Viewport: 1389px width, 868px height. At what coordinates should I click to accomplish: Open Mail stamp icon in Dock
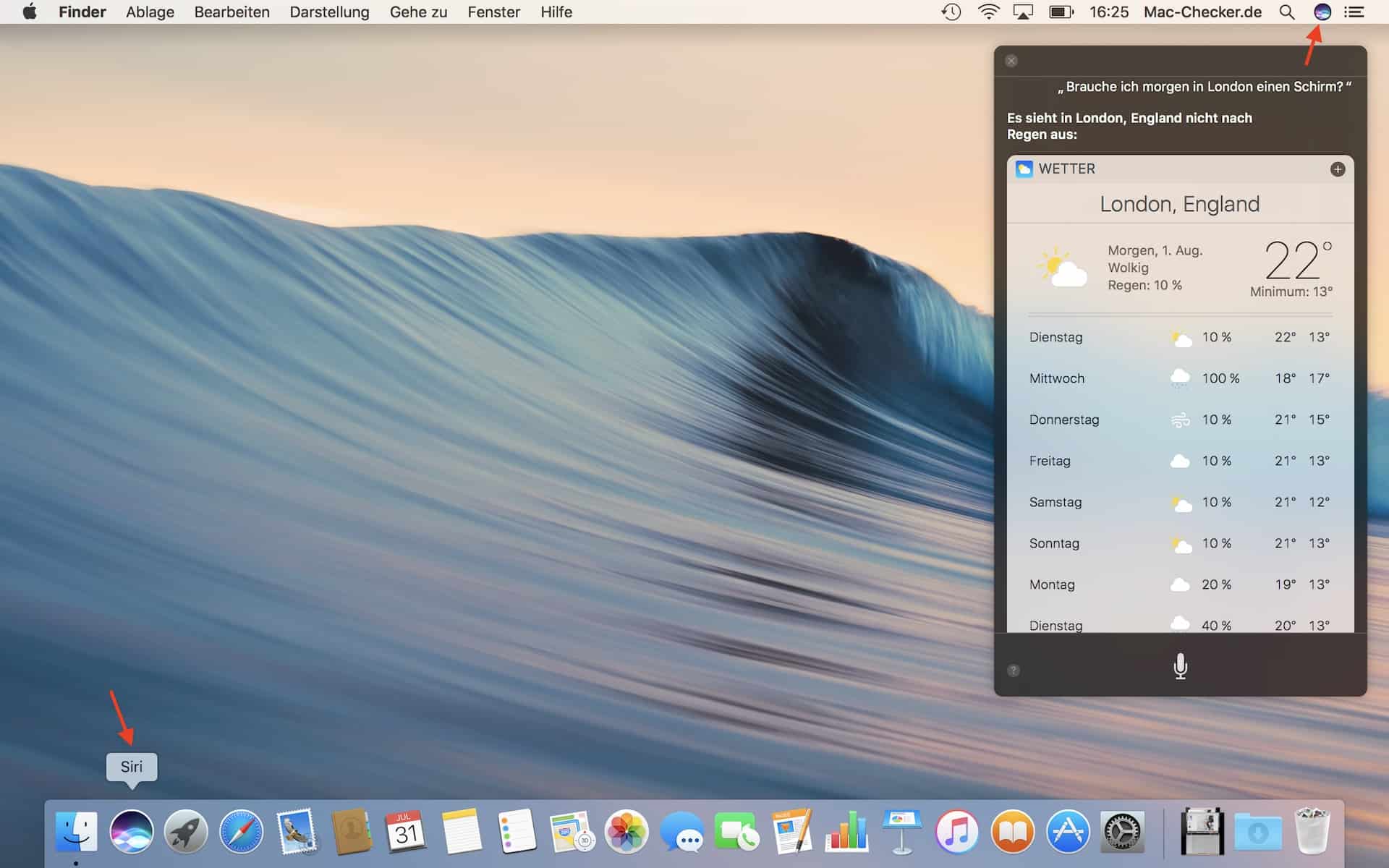[297, 831]
